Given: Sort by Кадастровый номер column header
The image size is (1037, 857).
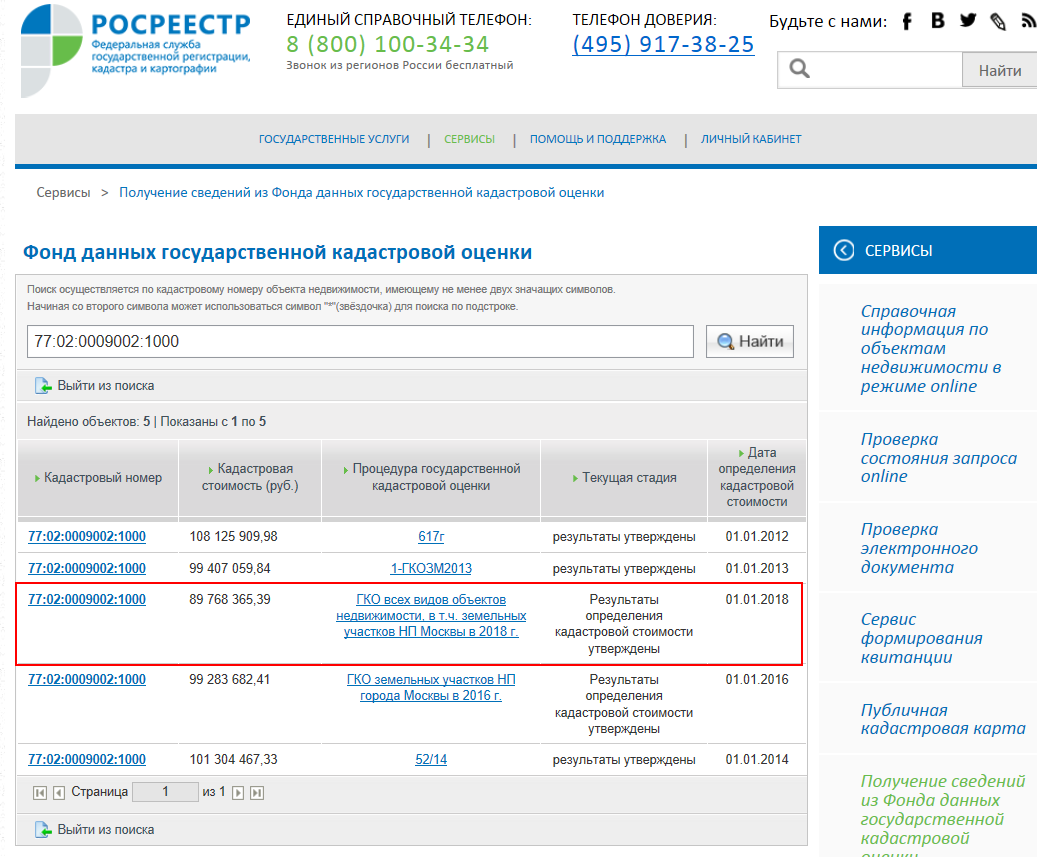Looking at the screenshot, I should coord(98,477).
